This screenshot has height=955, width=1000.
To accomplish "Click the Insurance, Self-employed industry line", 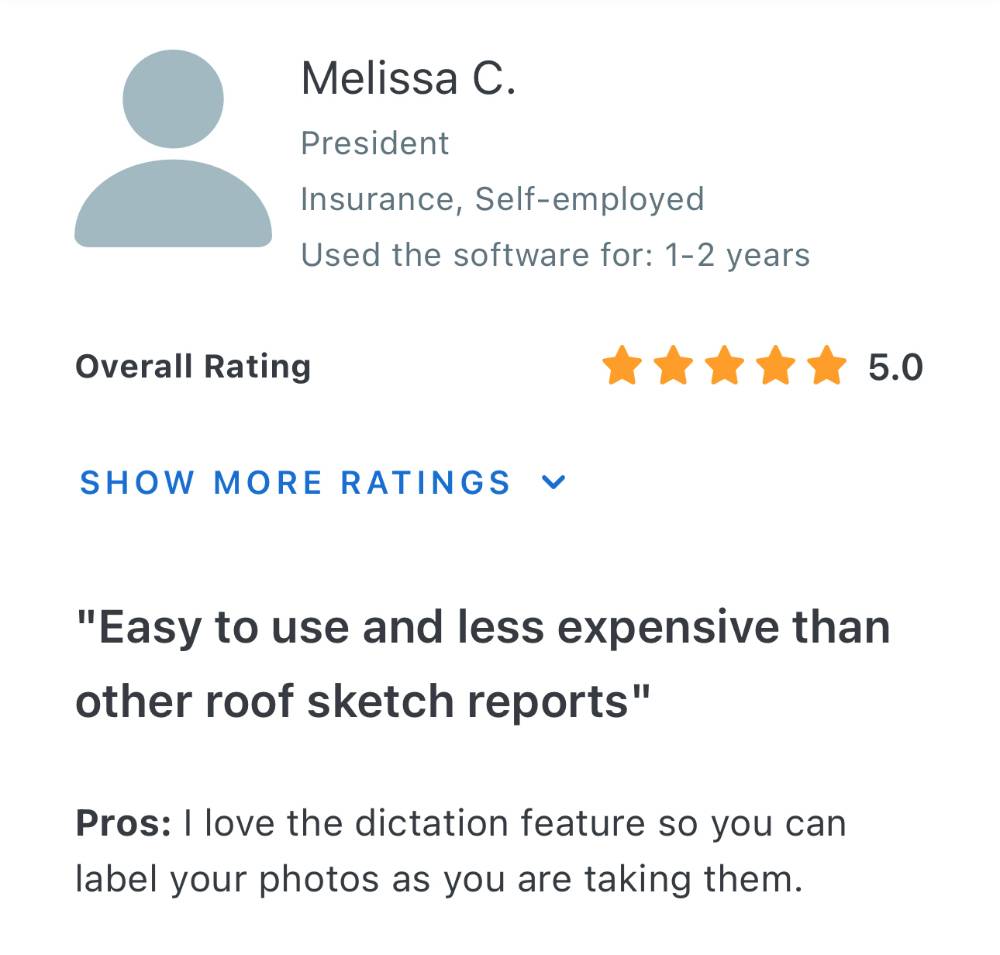I will tap(503, 199).
